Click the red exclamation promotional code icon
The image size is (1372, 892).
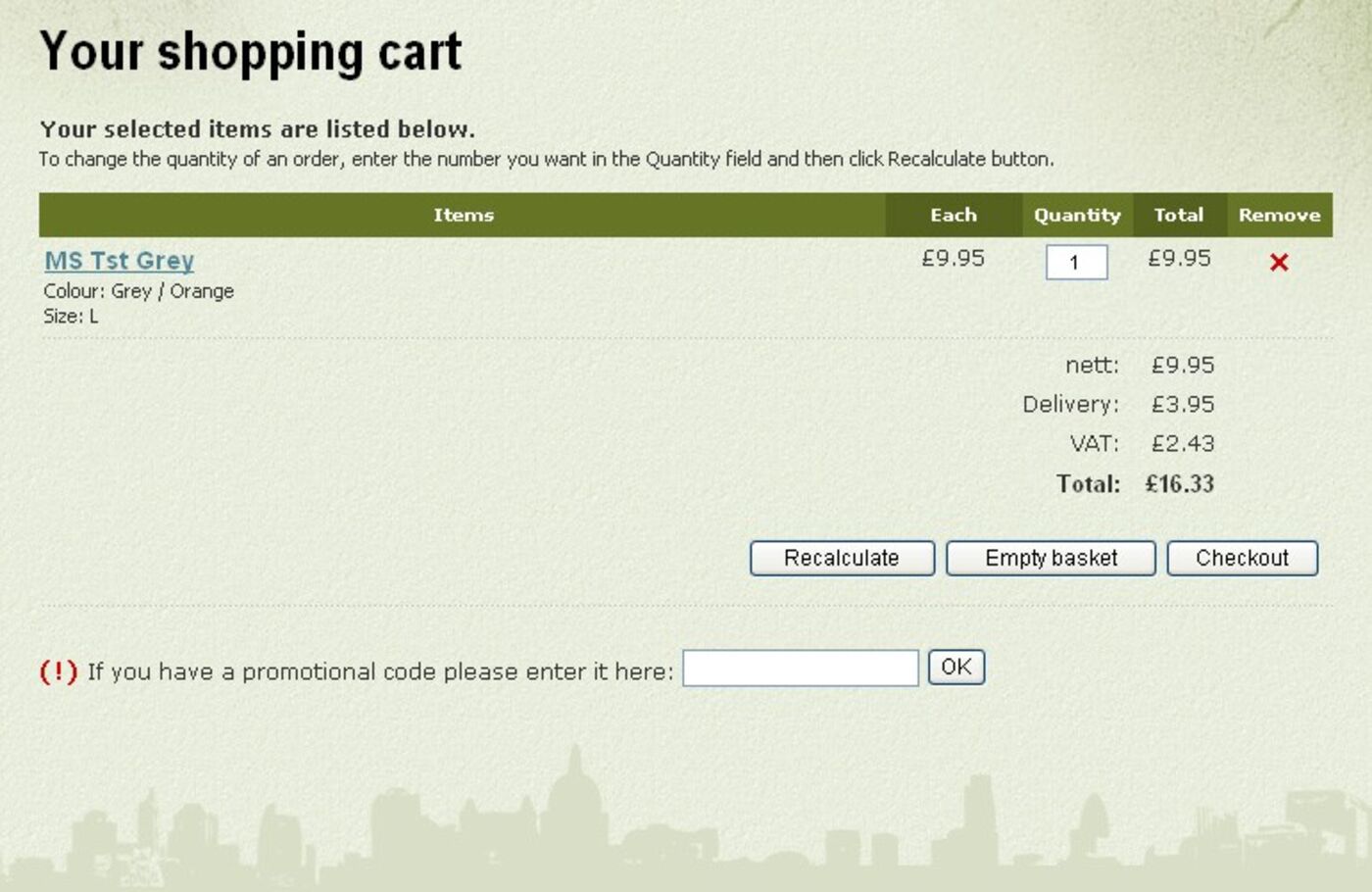click(57, 670)
